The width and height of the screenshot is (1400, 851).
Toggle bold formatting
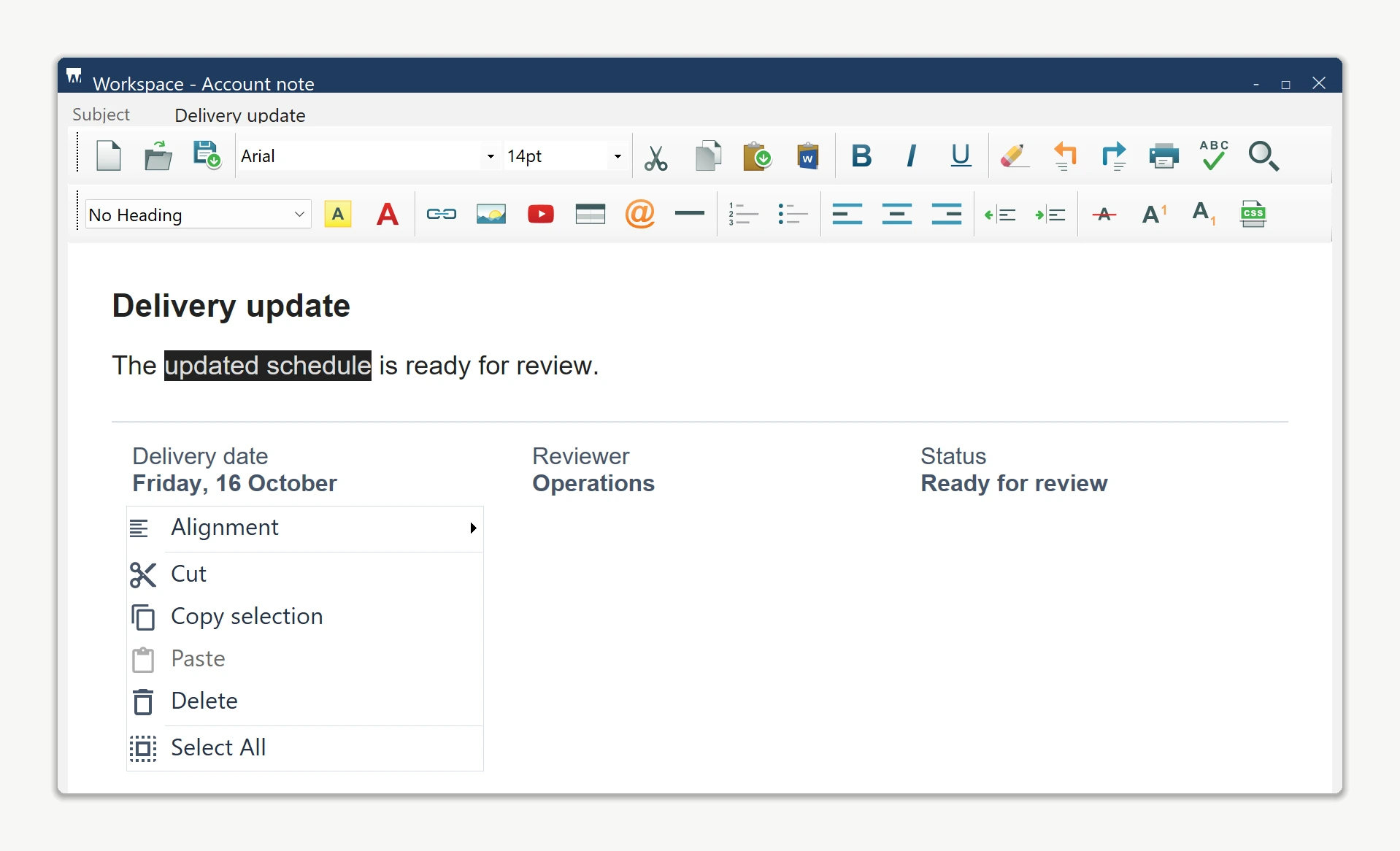pyautogui.click(x=861, y=155)
